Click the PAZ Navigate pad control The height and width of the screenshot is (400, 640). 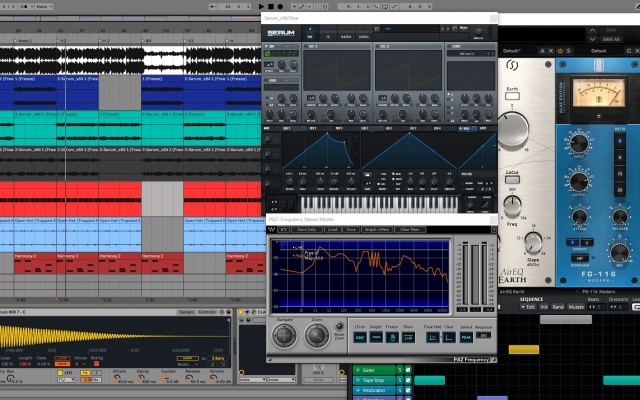coord(284,336)
